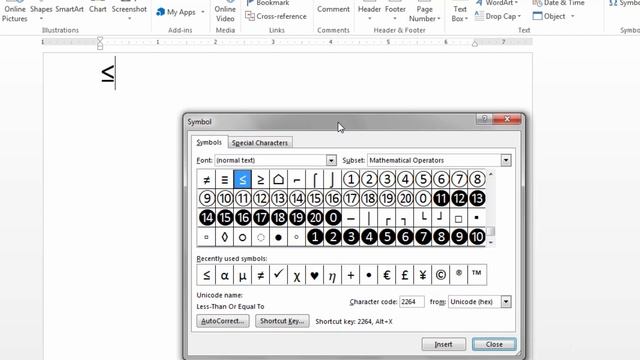Select the circled number 15 symbol

(x=315, y=198)
